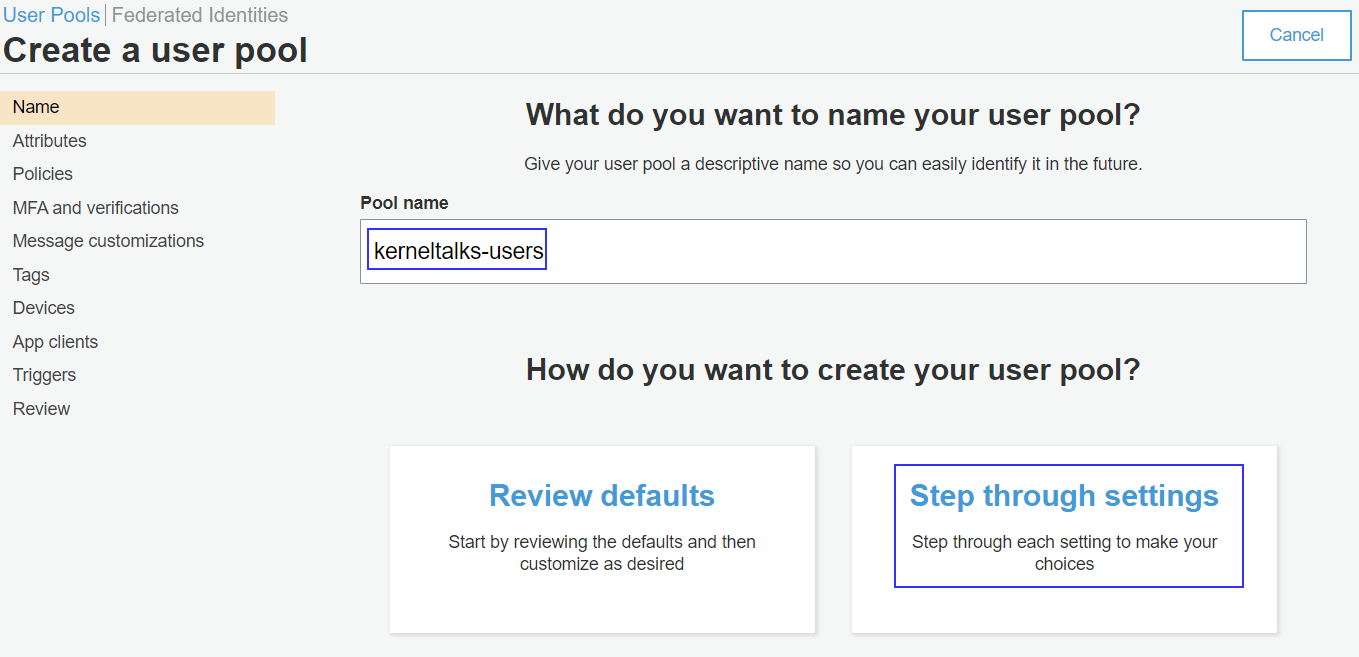The image size is (1359, 657).
Task: Open Message customizations settings
Action: click(107, 240)
